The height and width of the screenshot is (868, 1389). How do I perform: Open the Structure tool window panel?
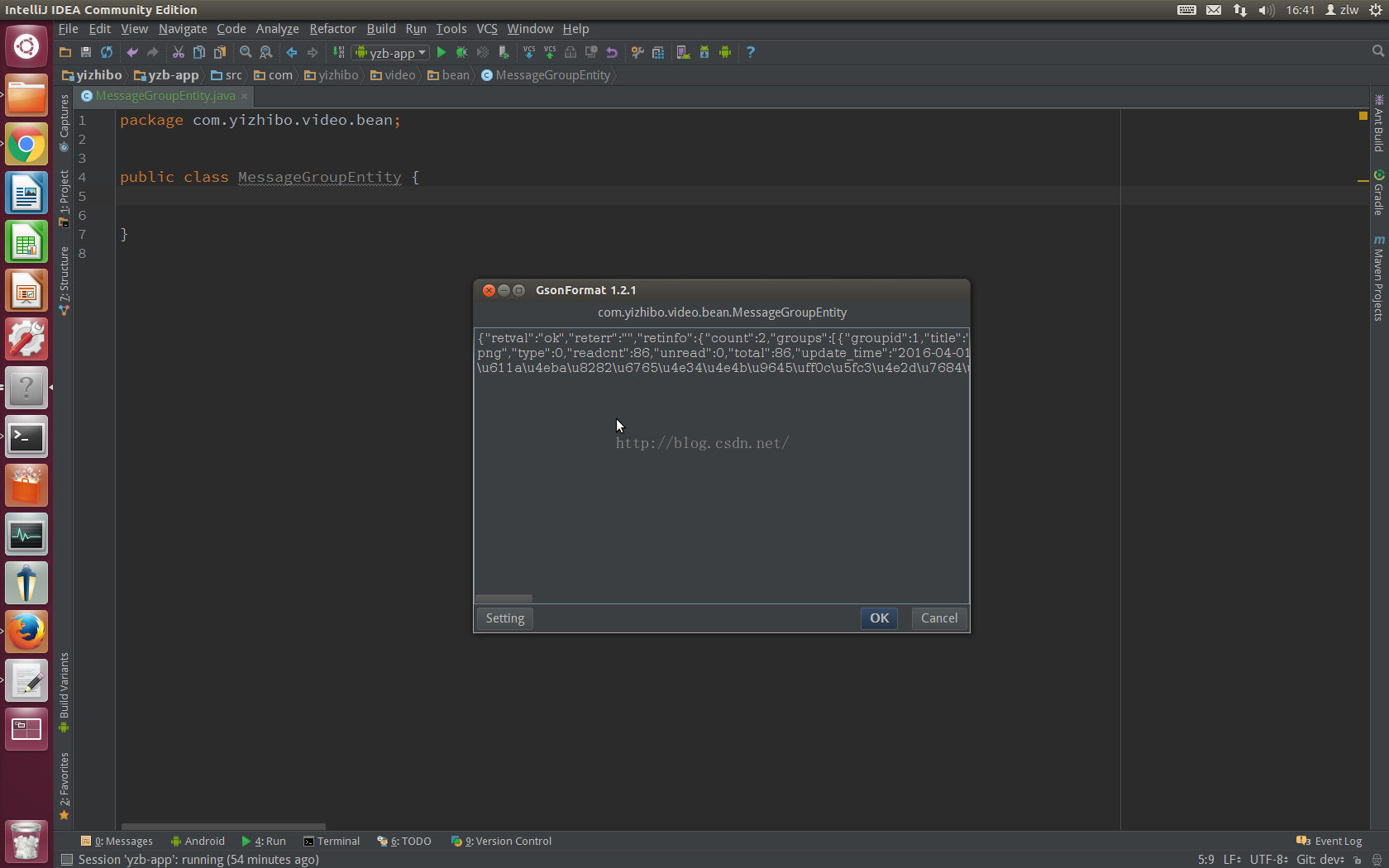tap(64, 281)
